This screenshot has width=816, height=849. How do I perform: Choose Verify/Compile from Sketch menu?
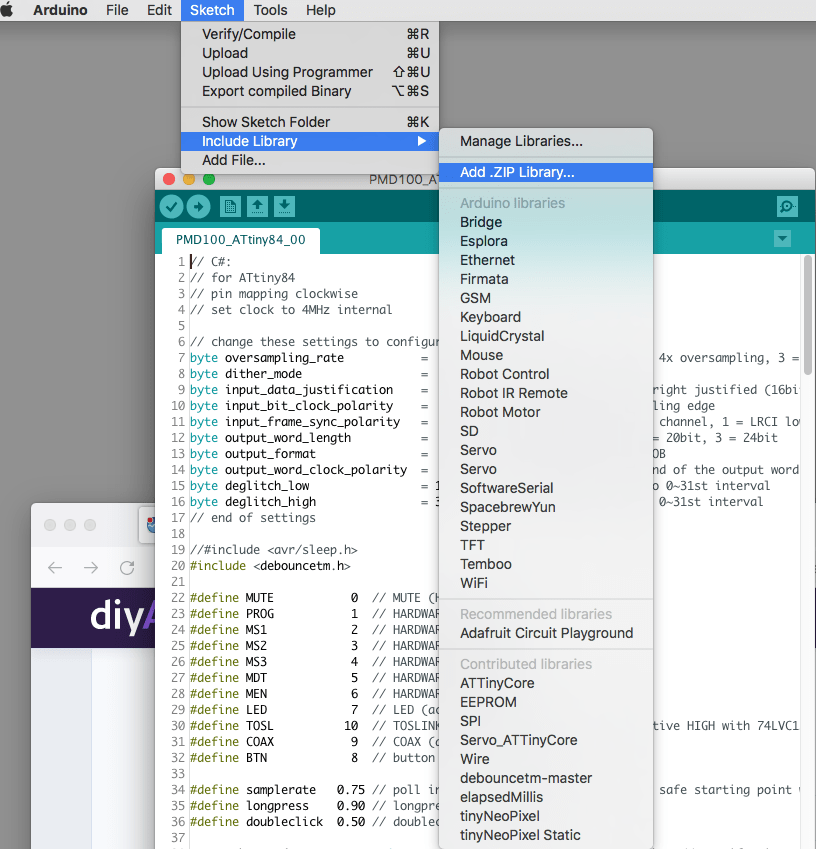point(310,34)
